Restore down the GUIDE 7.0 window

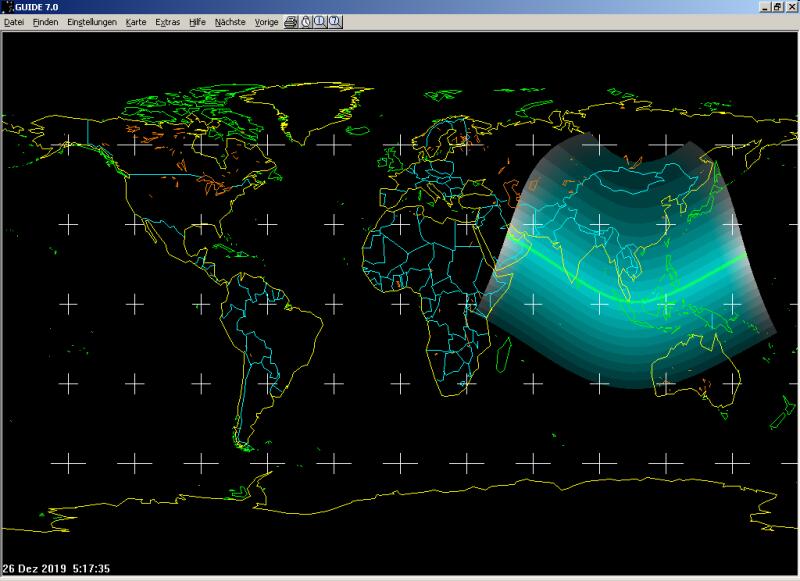[x=777, y=7]
